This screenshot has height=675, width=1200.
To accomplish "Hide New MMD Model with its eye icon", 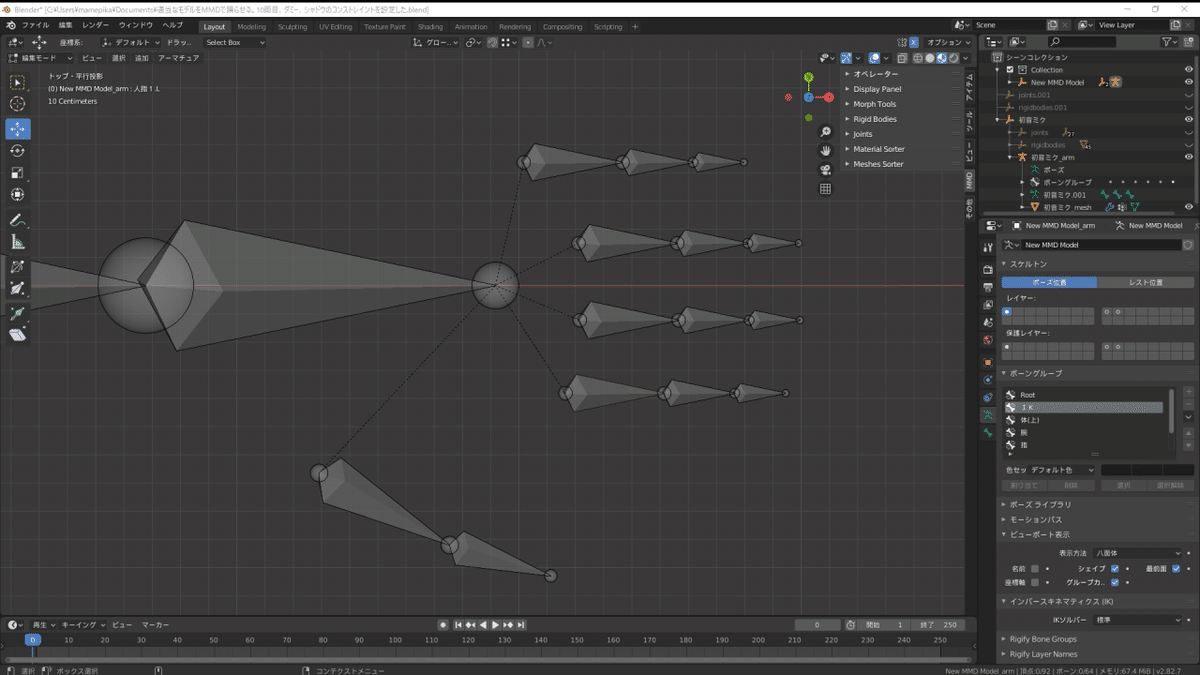I will point(1189,82).
